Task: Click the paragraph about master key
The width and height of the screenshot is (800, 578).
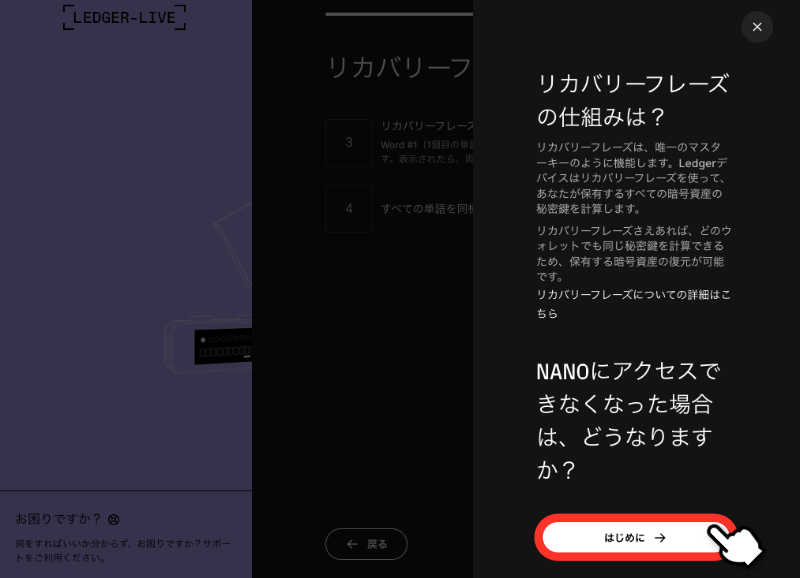Action: pos(632,178)
